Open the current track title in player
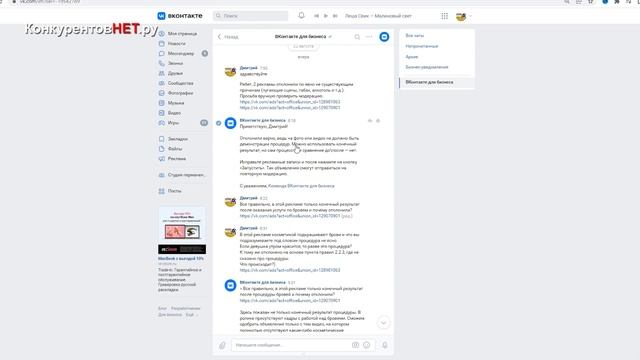The height and width of the screenshot is (360, 640). click(378, 16)
